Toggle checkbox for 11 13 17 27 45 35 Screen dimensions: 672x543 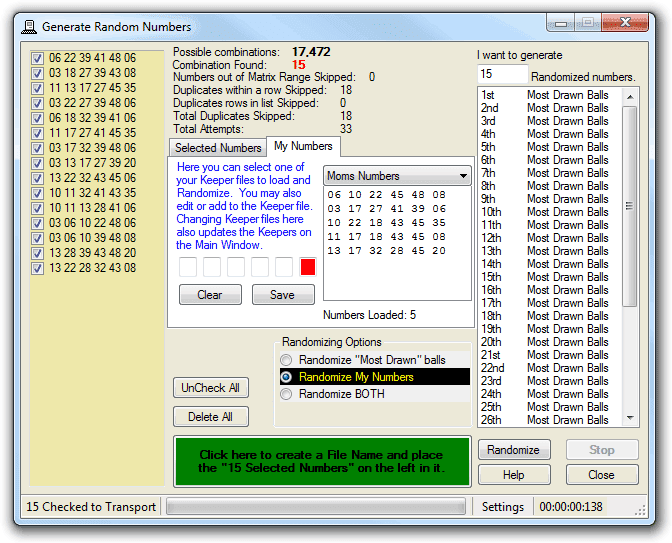(x=37, y=88)
